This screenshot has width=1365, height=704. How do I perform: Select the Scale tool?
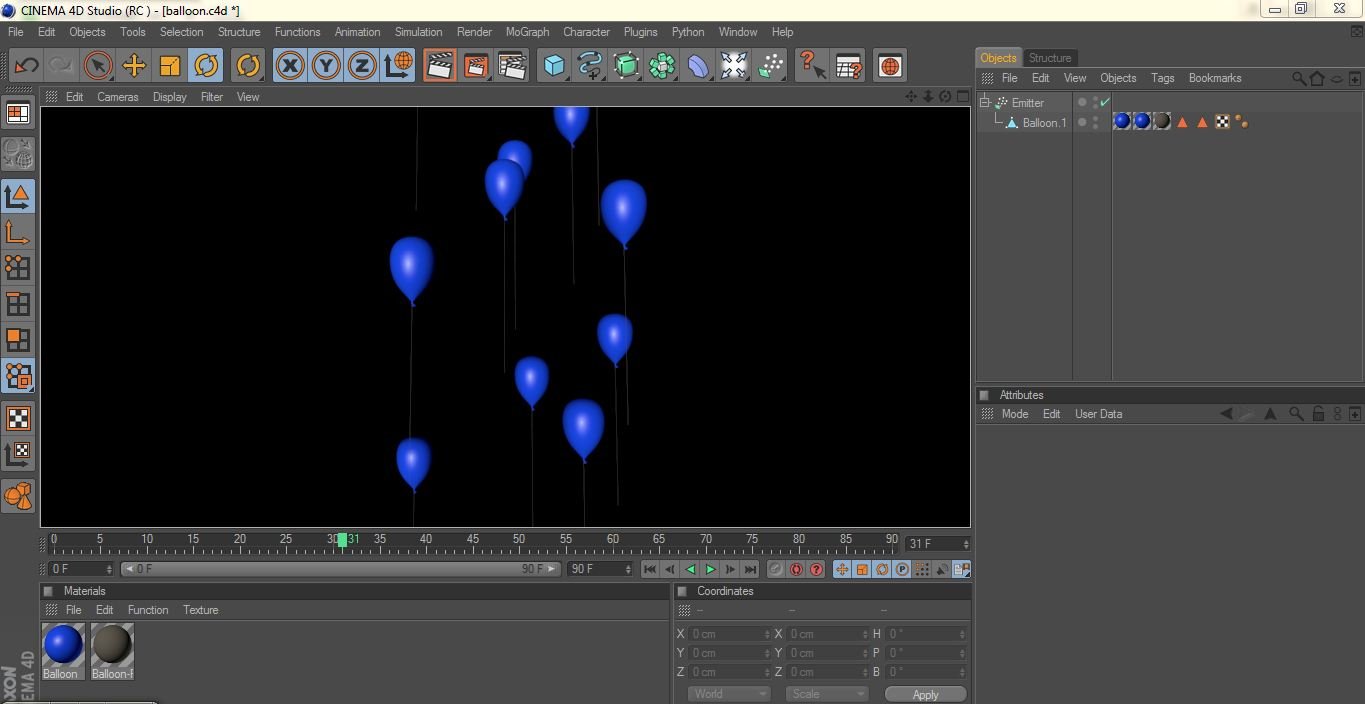169,65
